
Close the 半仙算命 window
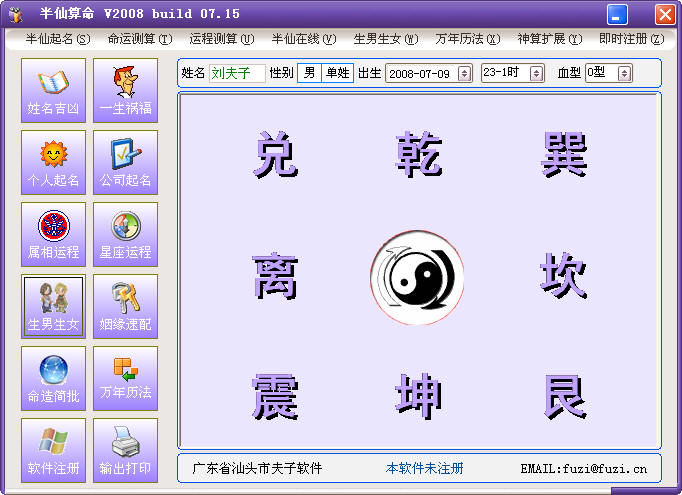point(665,15)
